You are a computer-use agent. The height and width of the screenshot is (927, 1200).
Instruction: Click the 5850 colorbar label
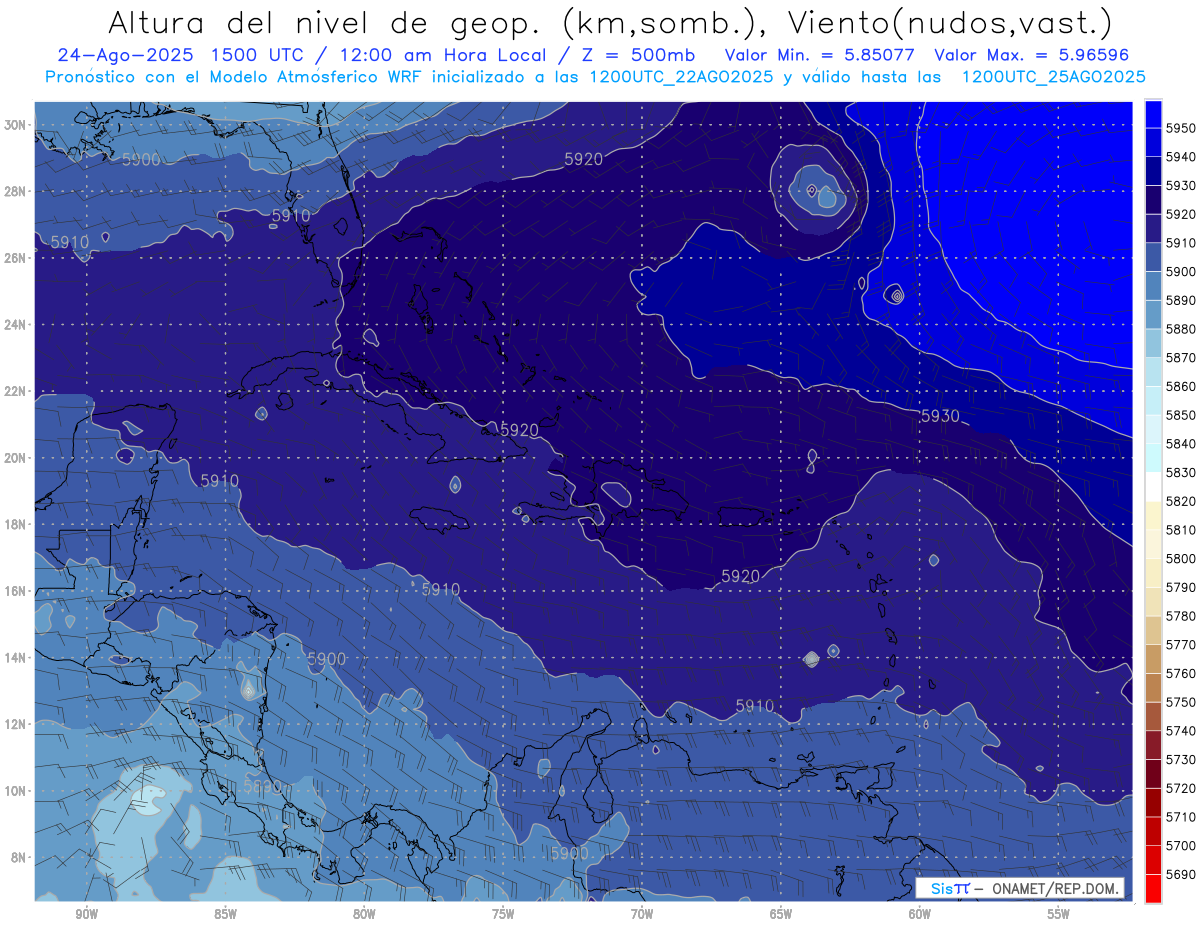point(1182,415)
